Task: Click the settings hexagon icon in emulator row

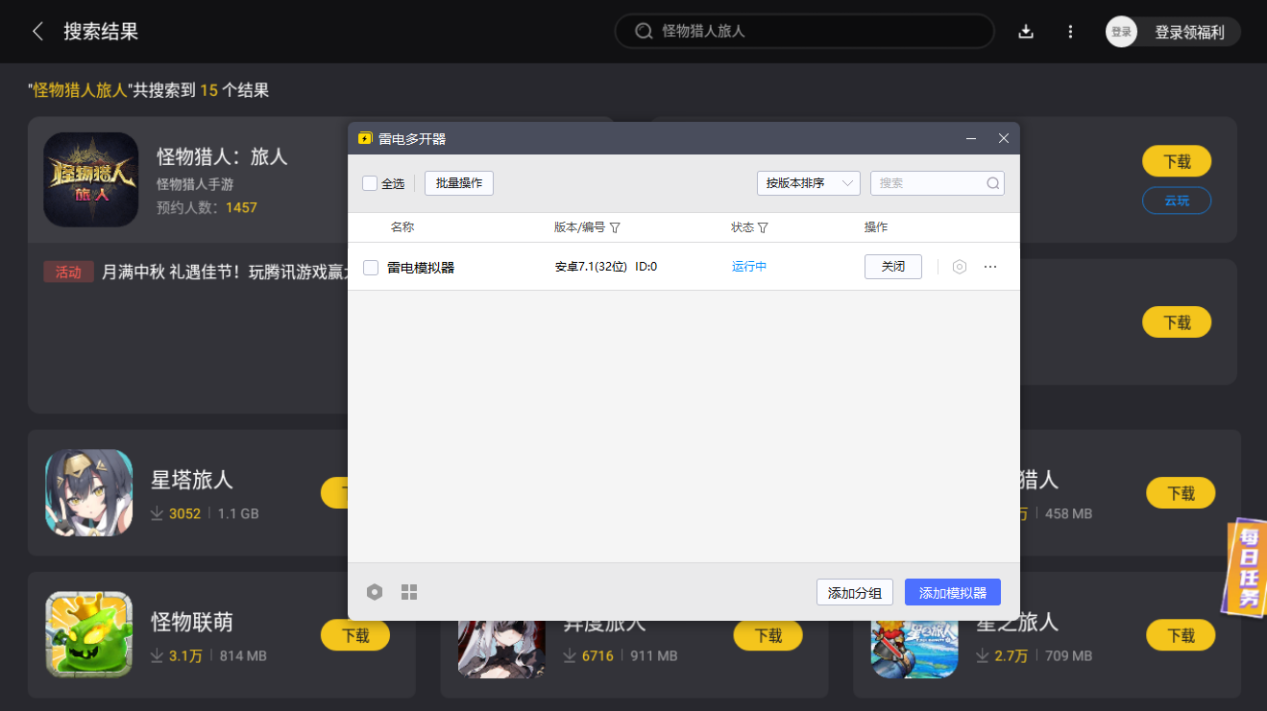Action: [959, 267]
